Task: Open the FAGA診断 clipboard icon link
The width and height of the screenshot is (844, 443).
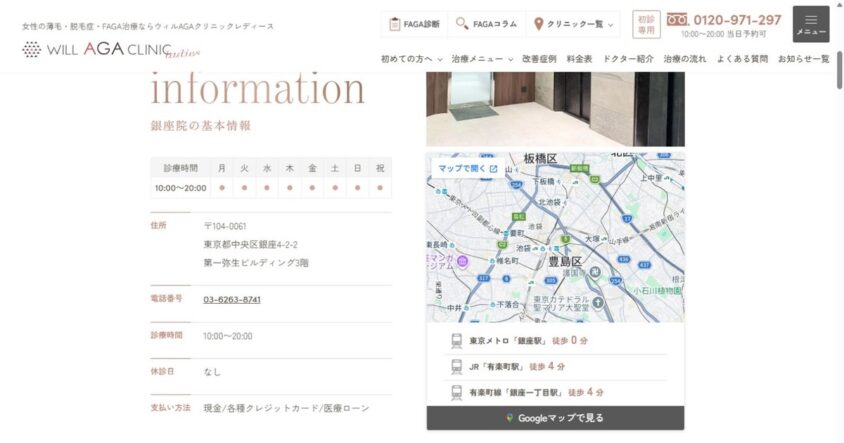Action: click(395, 24)
